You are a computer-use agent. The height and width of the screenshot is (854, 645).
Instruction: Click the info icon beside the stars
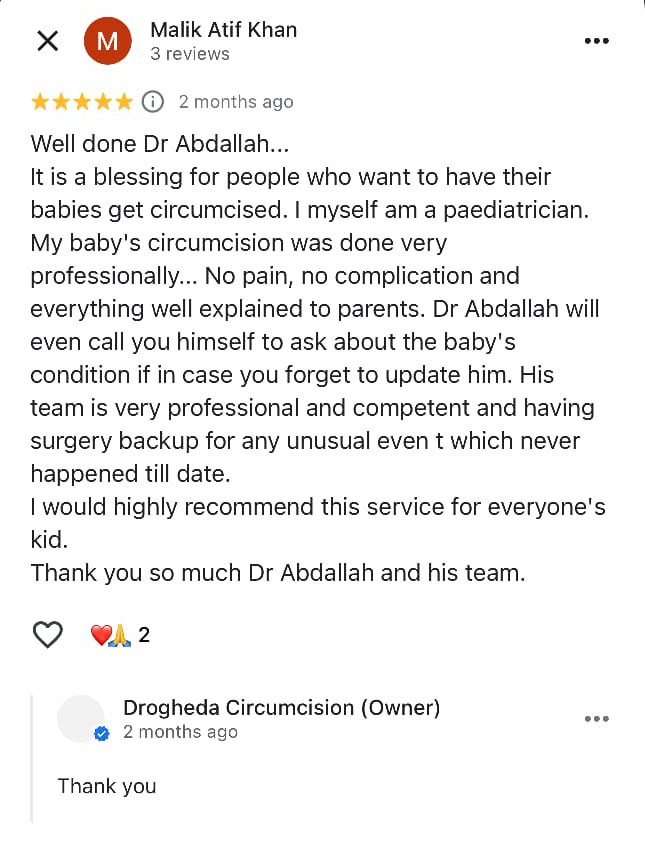[152, 101]
